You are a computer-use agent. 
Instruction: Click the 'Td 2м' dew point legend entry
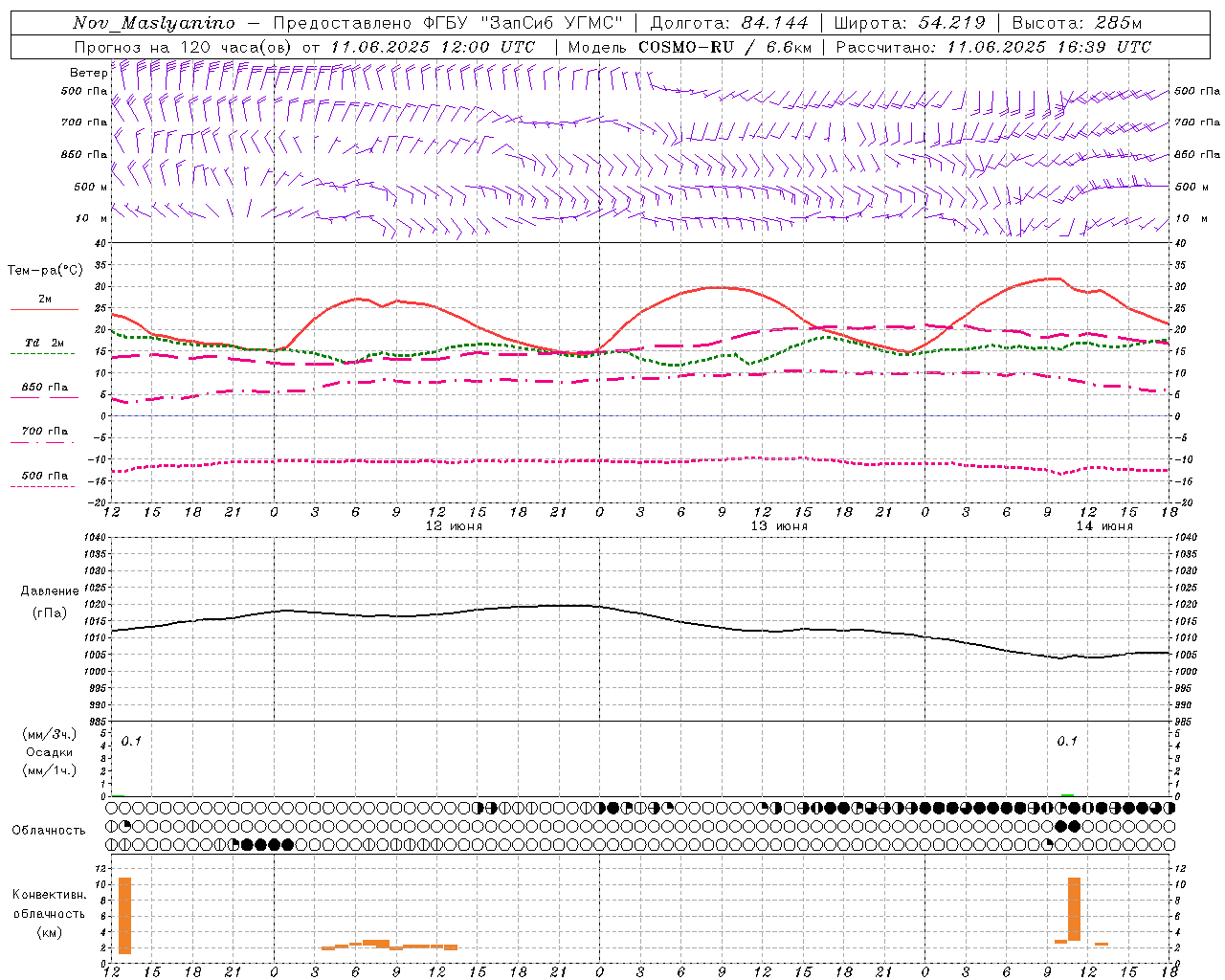pos(45,343)
